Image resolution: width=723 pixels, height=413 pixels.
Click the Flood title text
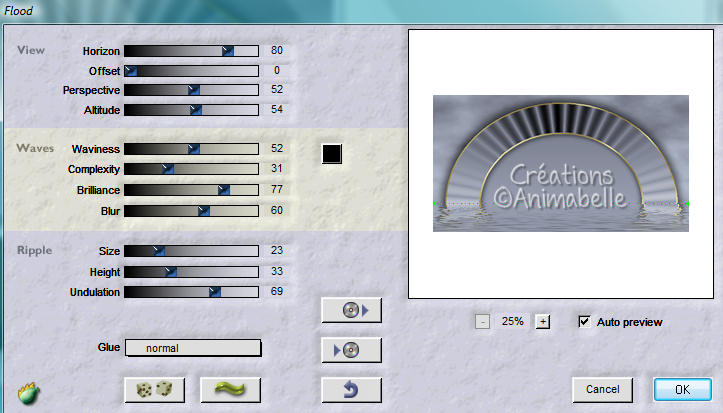[18, 11]
